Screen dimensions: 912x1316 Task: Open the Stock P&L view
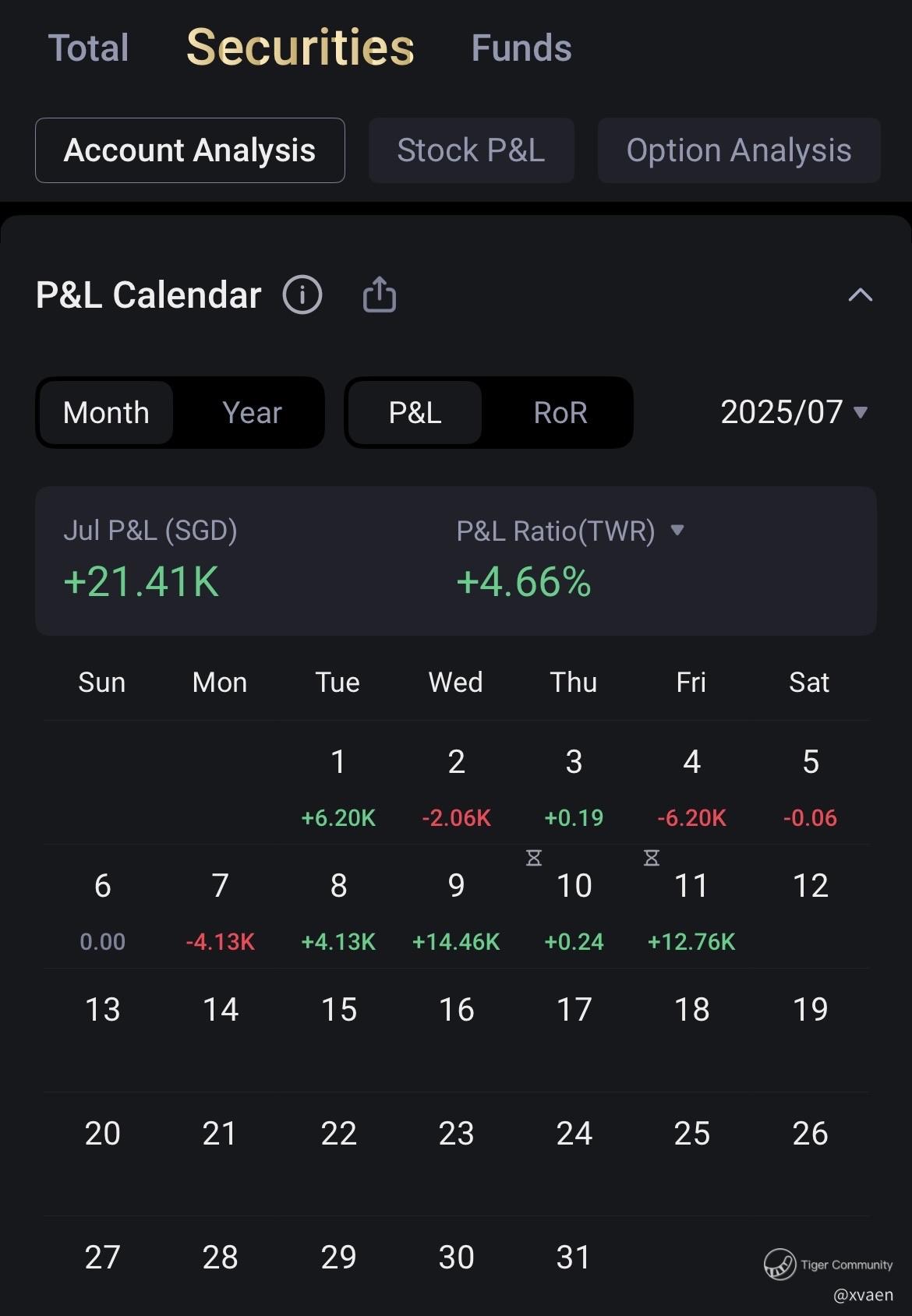click(471, 150)
